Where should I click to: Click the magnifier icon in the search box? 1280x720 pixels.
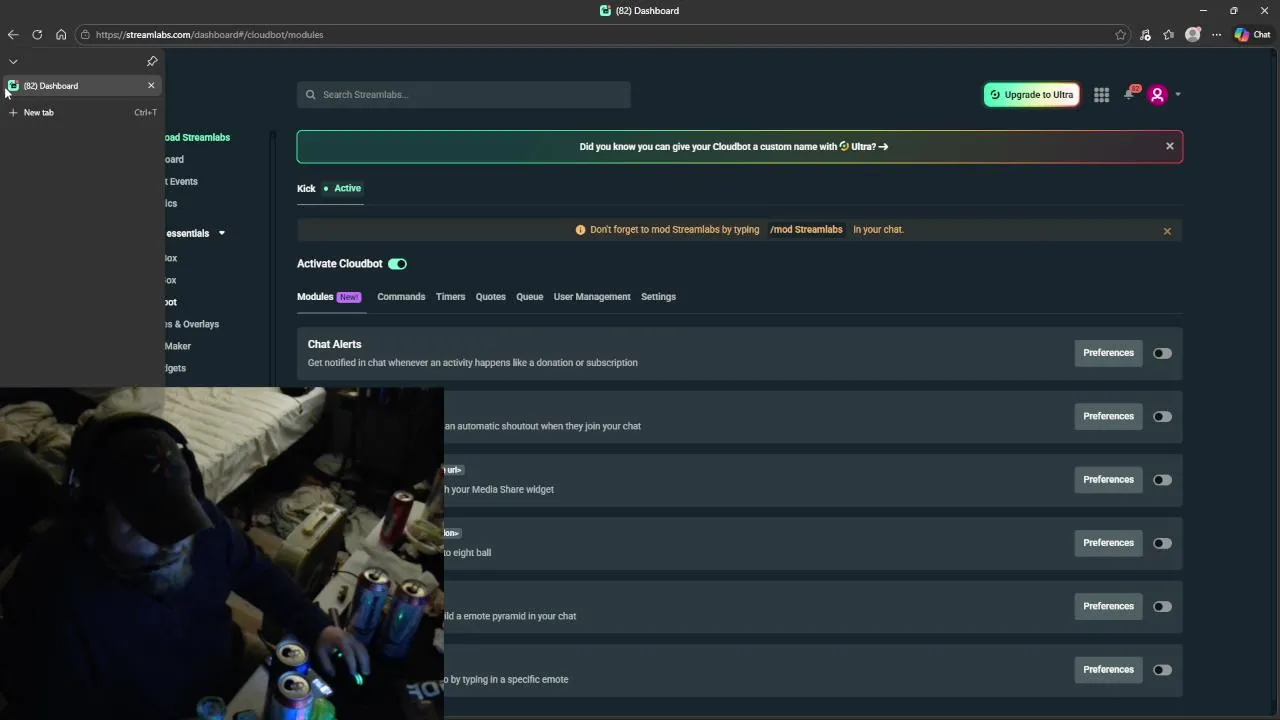(310, 94)
